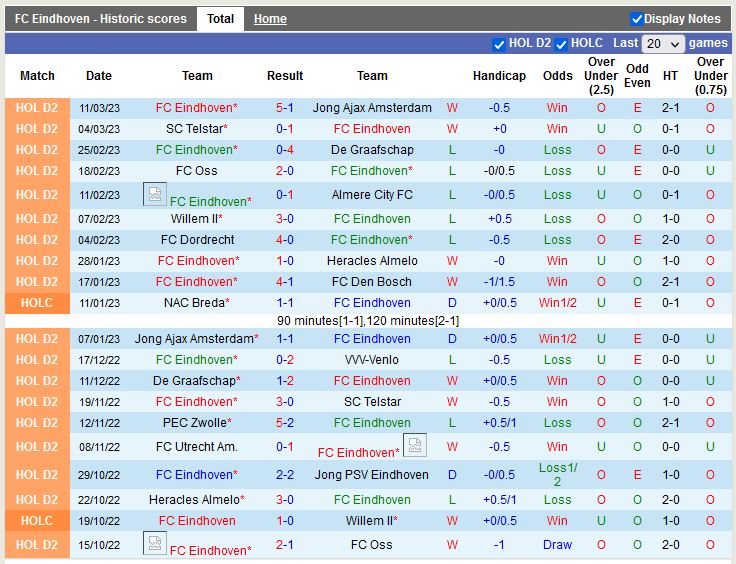Viewport: 736px width, 564px height.
Task: Click FC Eindhoven - Historic scores title
Action: click(100, 19)
